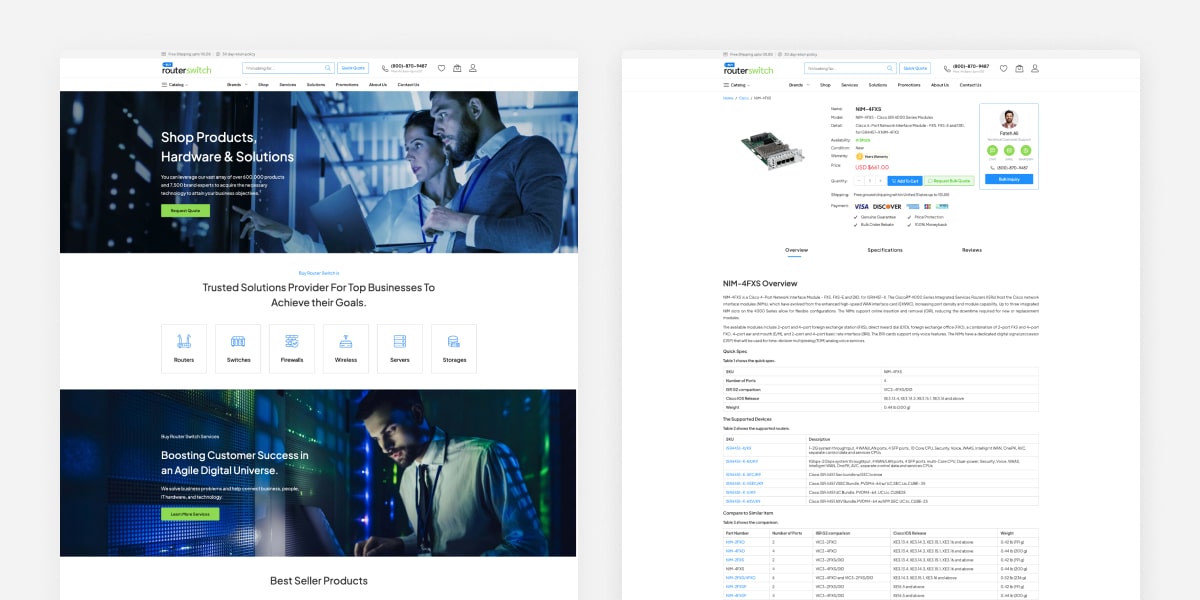The image size is (1200, 600).
Task: Open the Shop menu on the homepage
Action: (x=263, y=85)
